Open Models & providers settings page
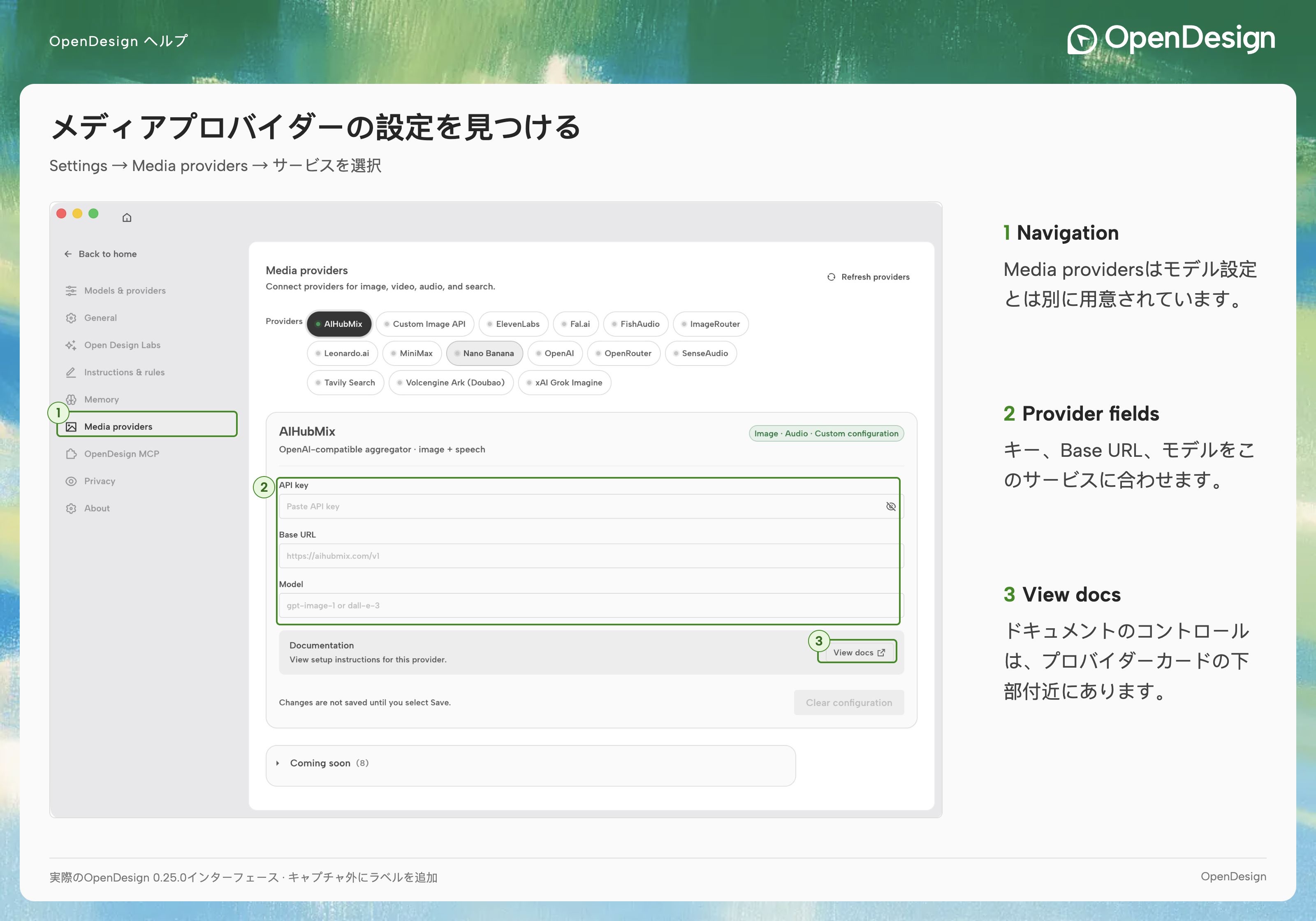Viewport: 1316px width, 921px height. coord(147,291)
